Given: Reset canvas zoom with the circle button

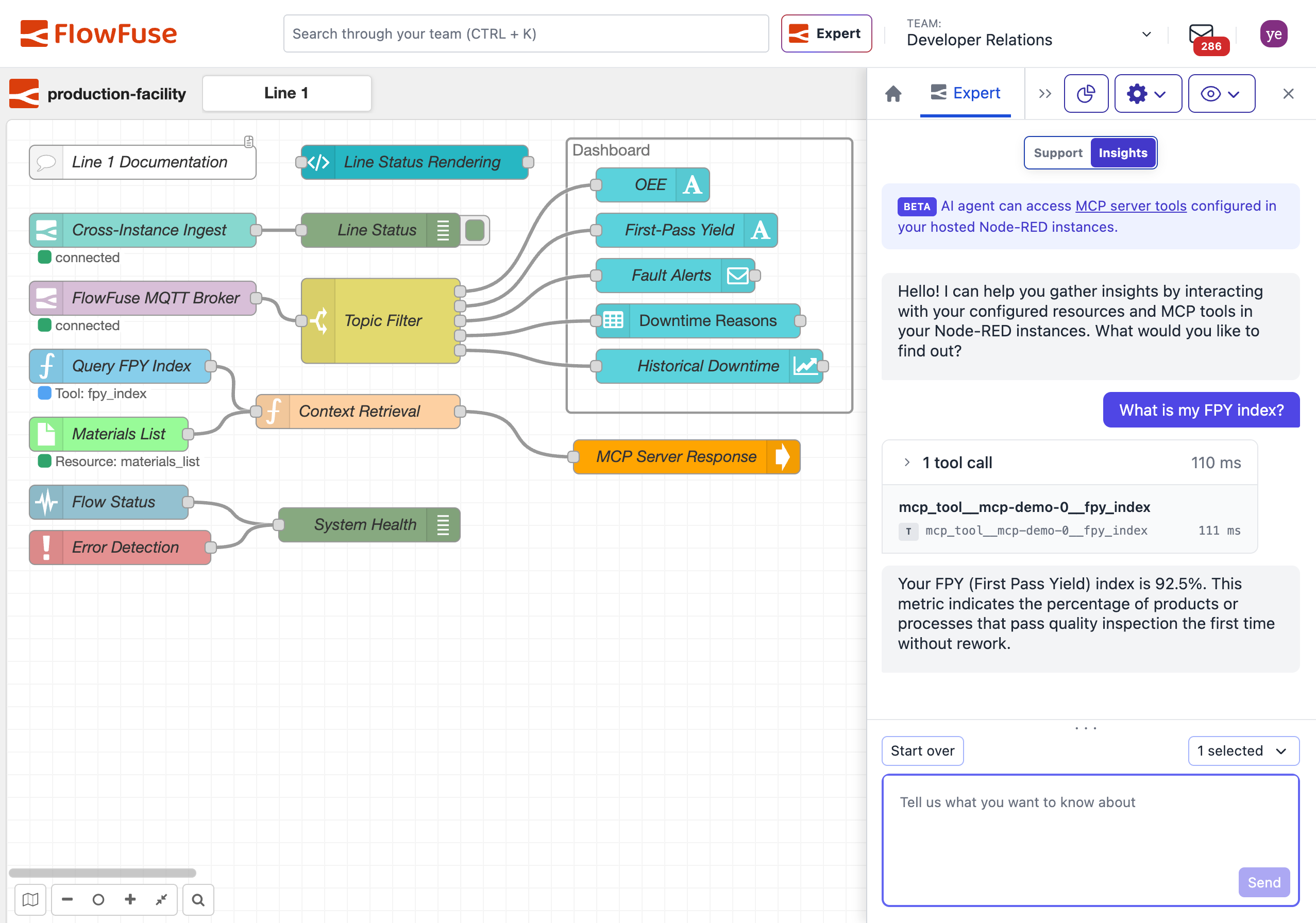Looking at the screenshot, I should (x=98, y=900).
